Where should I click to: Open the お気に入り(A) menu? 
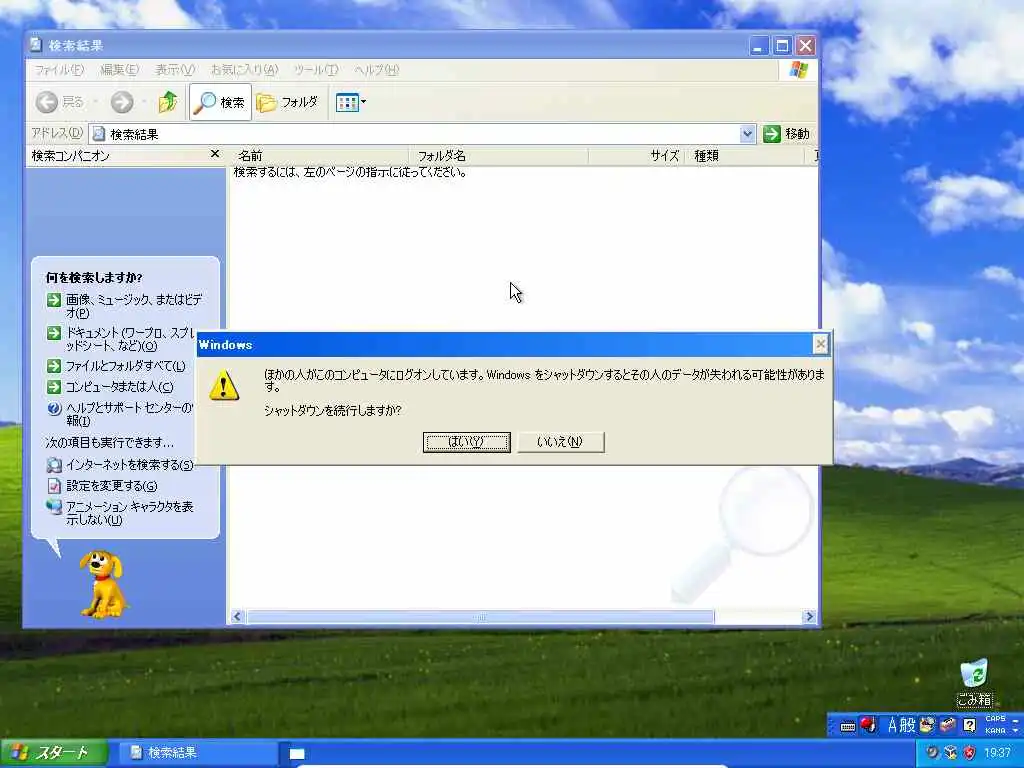pos(244,70)
